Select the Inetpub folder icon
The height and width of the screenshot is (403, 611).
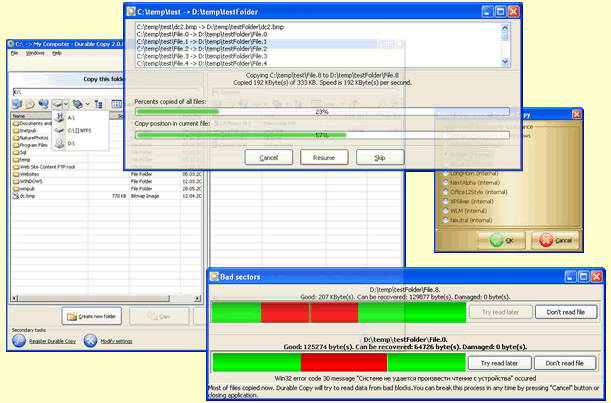tap(16, 131)
